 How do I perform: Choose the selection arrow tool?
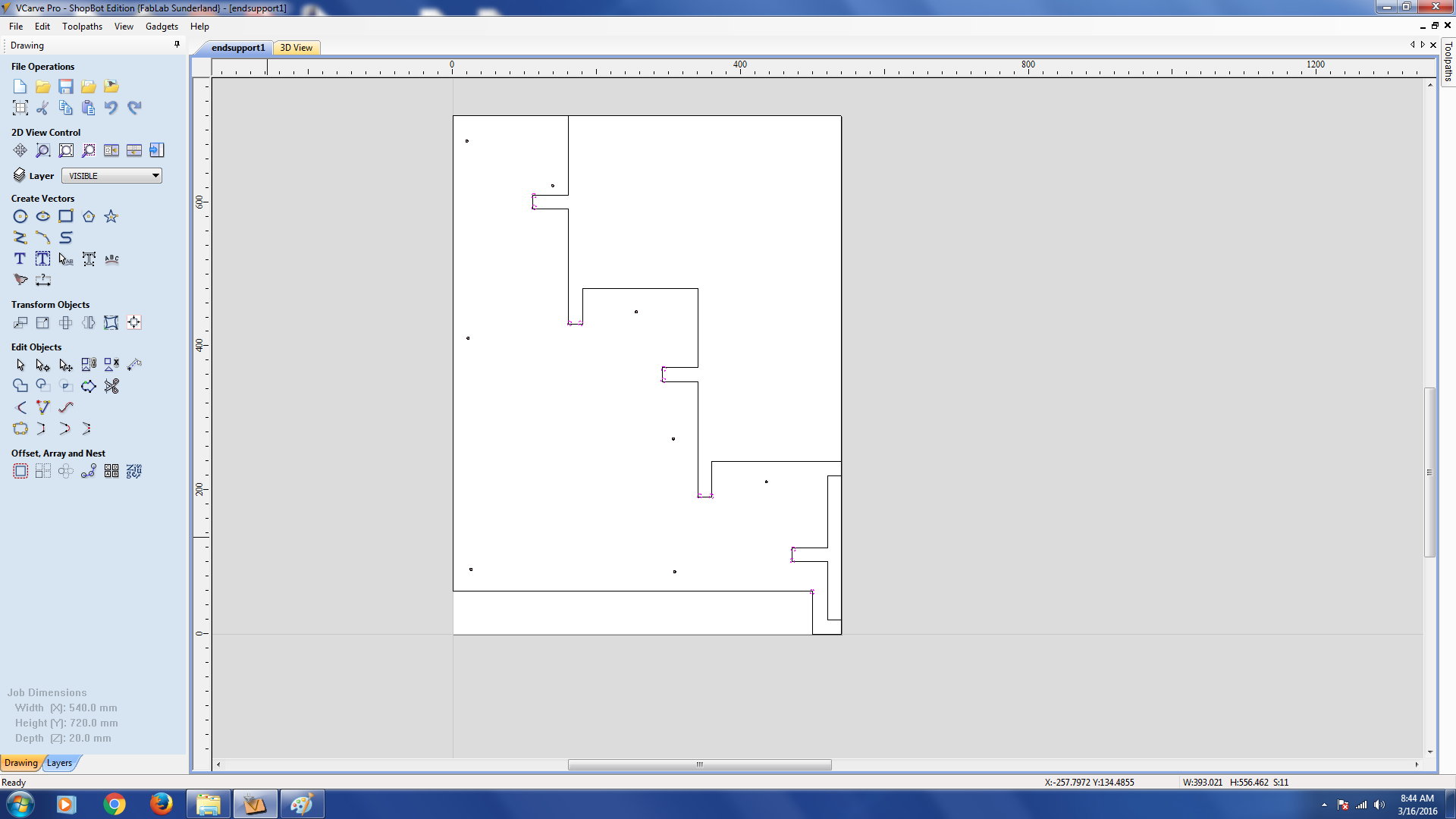(20, 365)
